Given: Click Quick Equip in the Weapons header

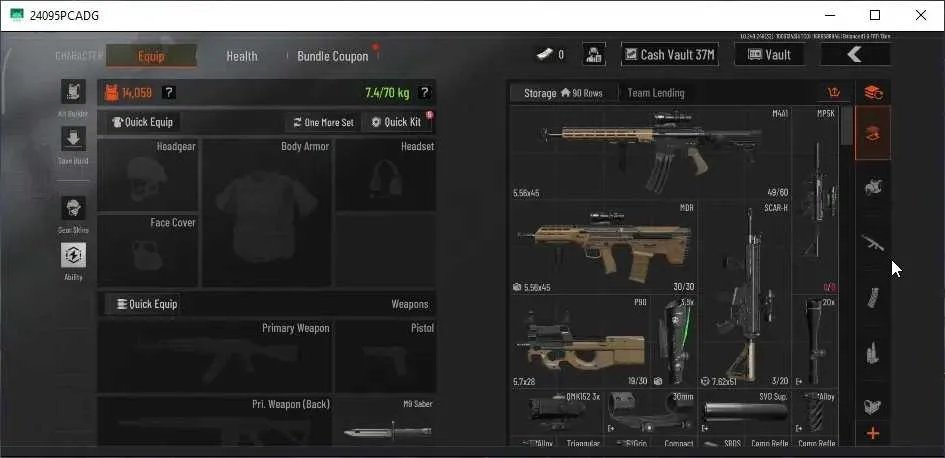Looking at the screenshot, I should pos(143,304).
